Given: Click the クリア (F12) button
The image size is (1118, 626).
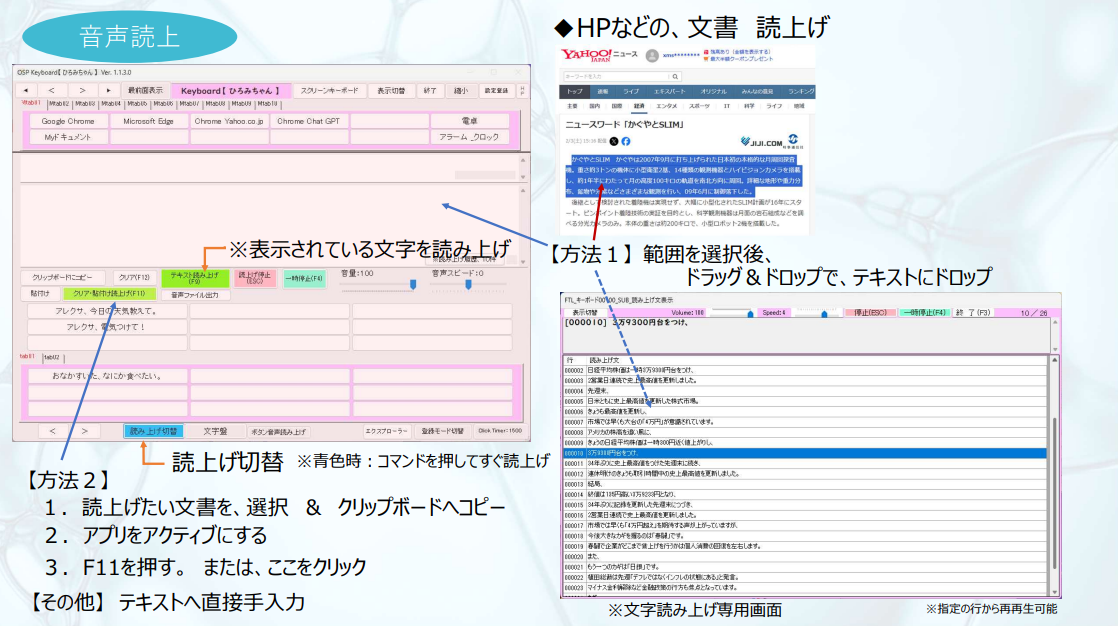Looking at the screenshot, I should 134,277.
